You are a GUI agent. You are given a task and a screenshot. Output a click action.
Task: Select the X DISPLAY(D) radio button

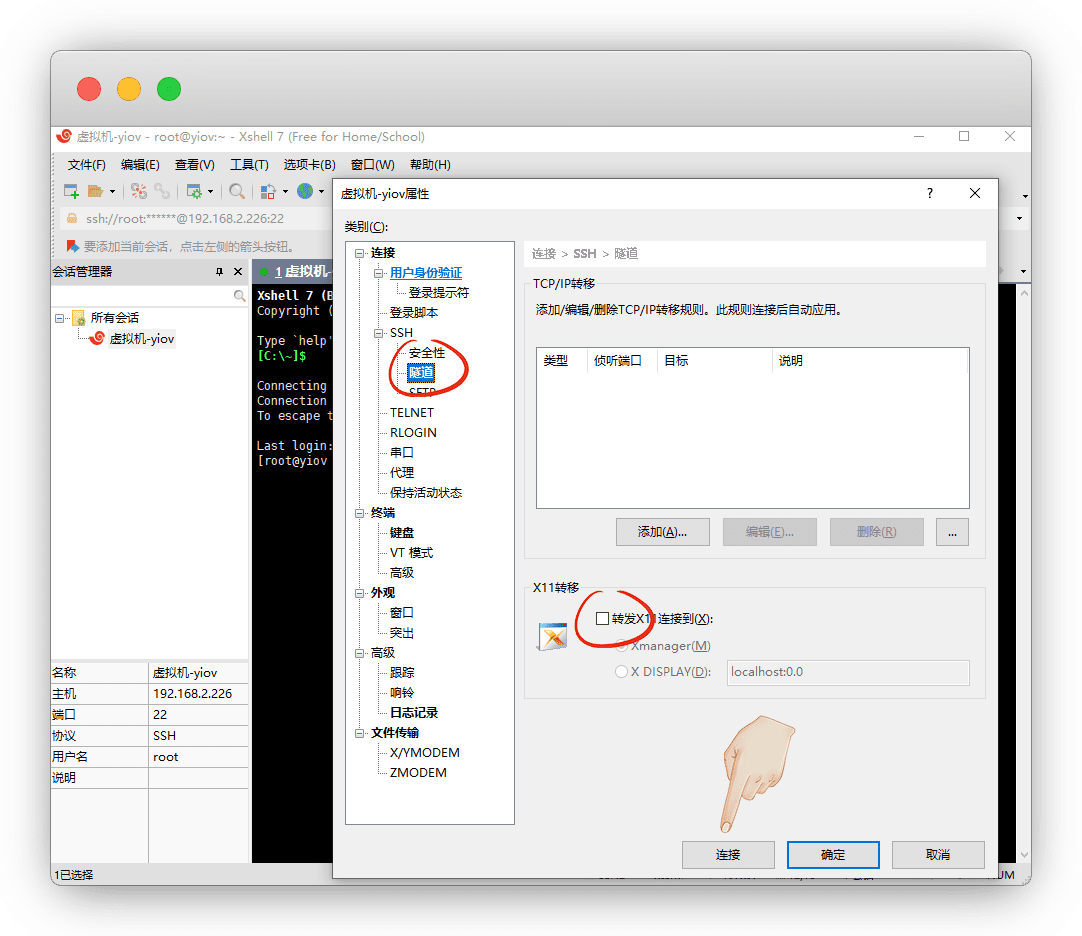(x=621, y=672)
